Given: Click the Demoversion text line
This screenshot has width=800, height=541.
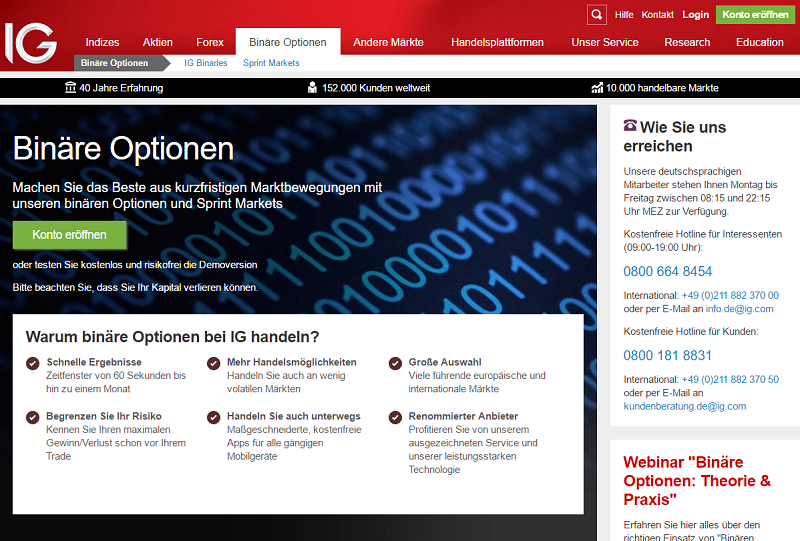Looking at the screenshot, I should pyautogui.click(x=135, y=265).
